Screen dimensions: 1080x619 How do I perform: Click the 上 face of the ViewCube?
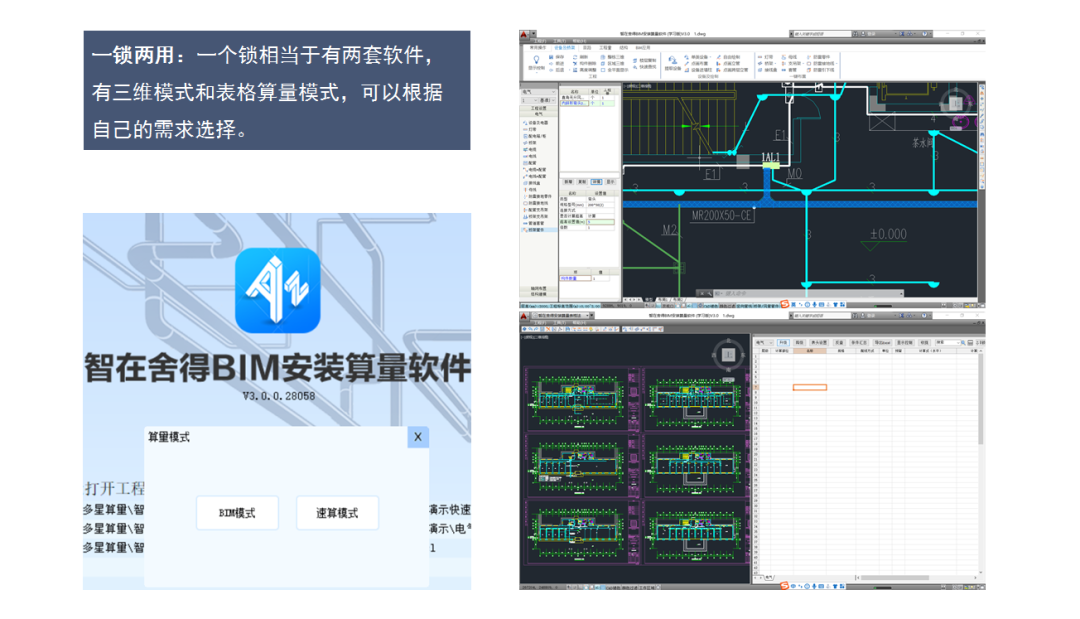pos(729,355)
